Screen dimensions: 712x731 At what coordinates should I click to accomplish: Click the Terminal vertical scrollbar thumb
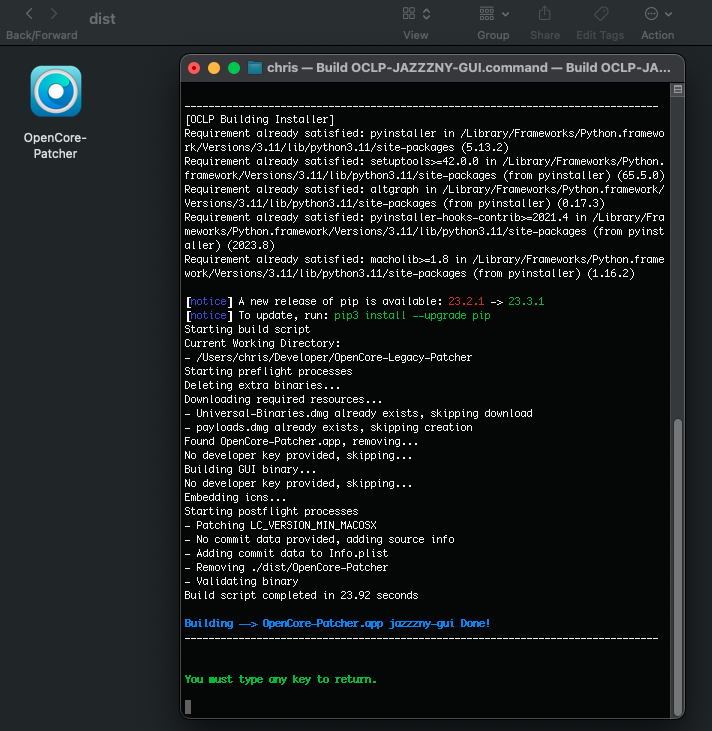[678, 566]
